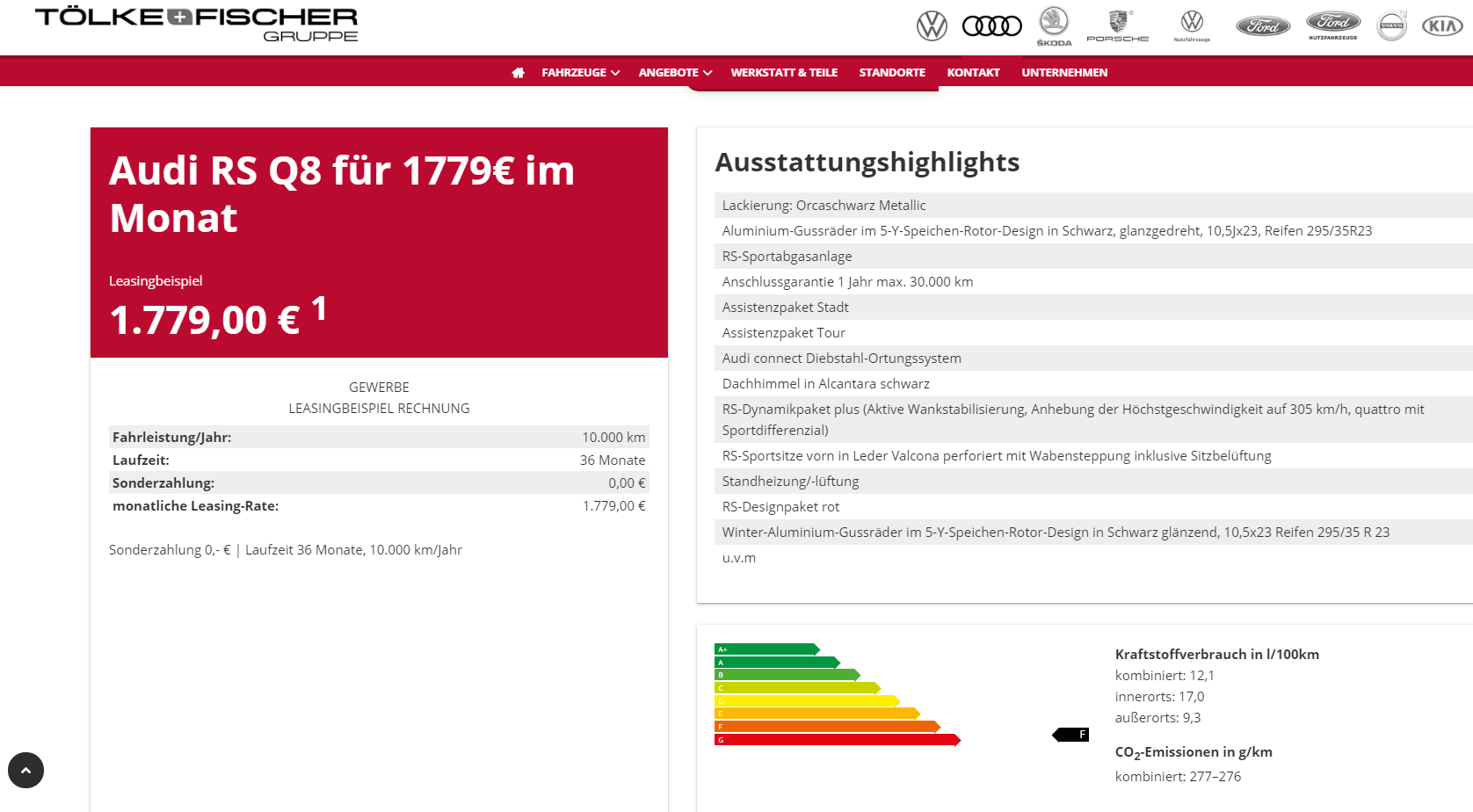The image size is (1473, 812).
Task: Click the red G efficiency bar
Action: [x=838, y=740]
